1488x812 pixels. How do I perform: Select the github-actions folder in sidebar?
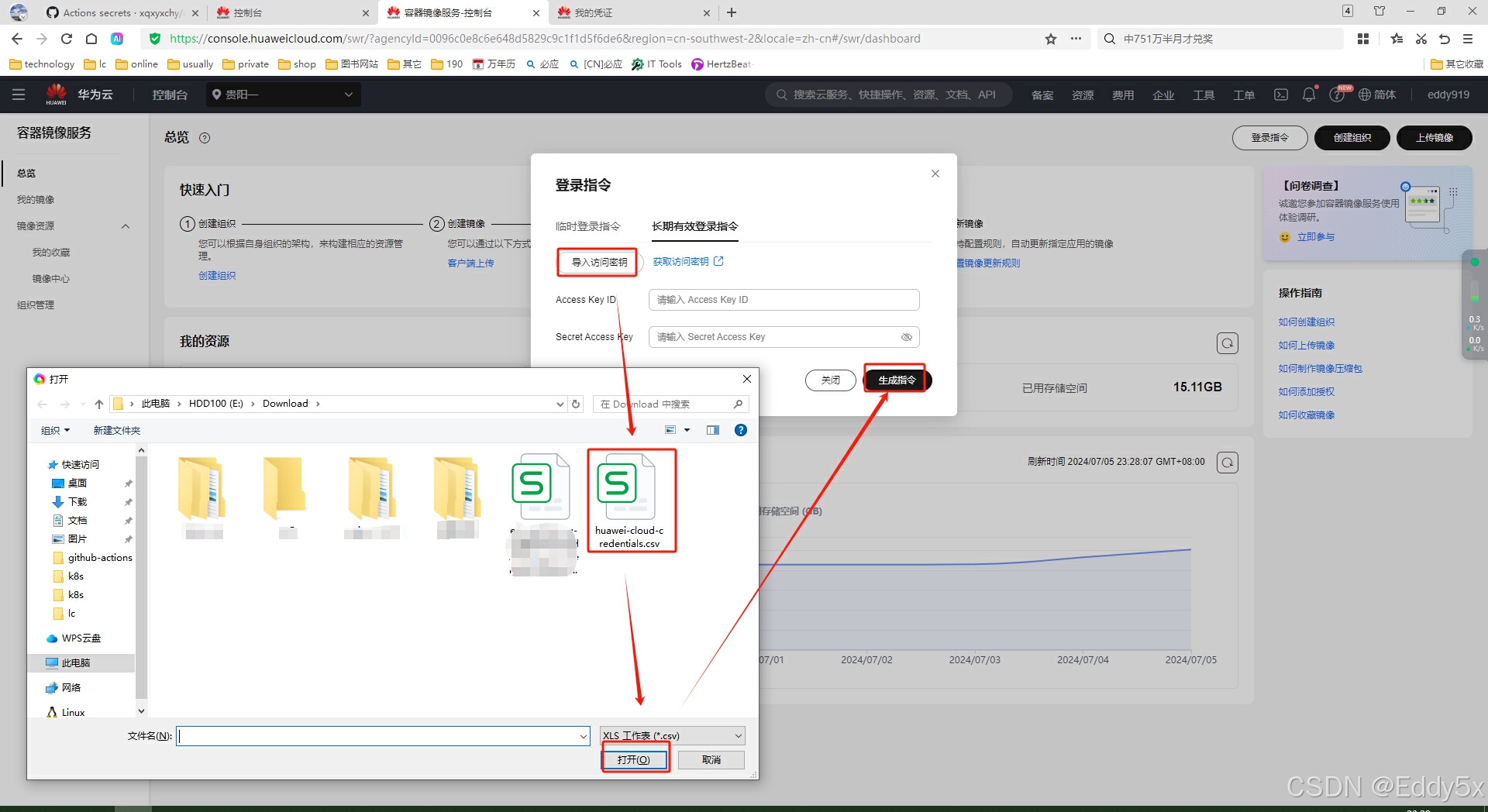click(100, 558)
